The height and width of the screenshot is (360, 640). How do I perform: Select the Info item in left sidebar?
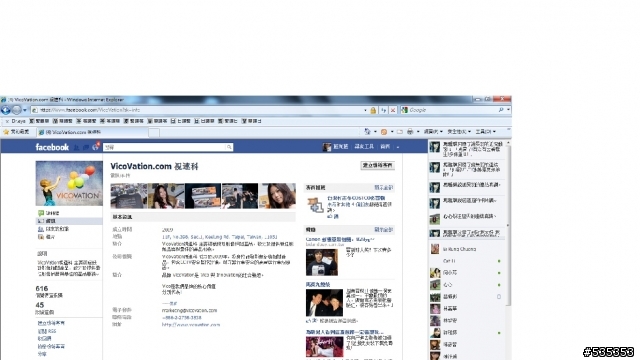coord(69,221)
